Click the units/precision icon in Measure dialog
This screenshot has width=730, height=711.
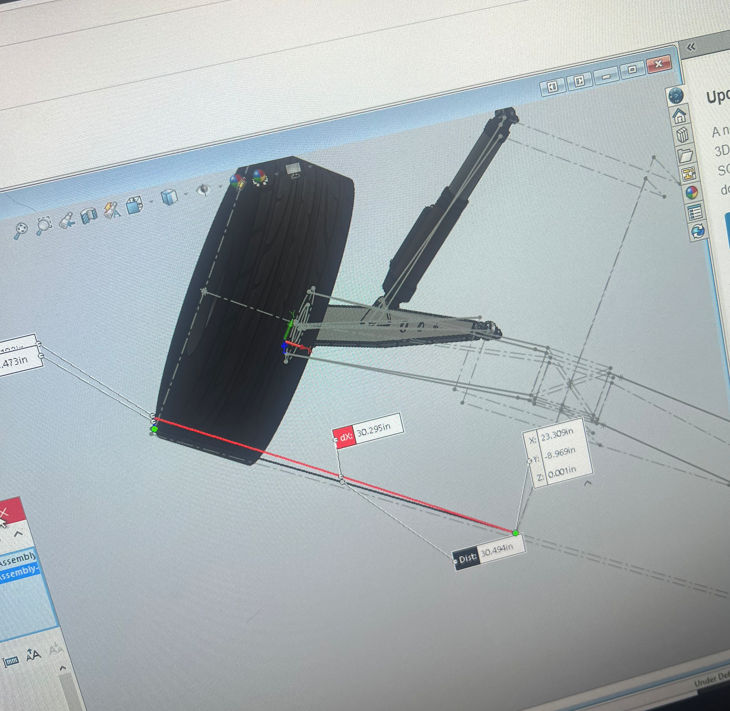tap(11, 661)
